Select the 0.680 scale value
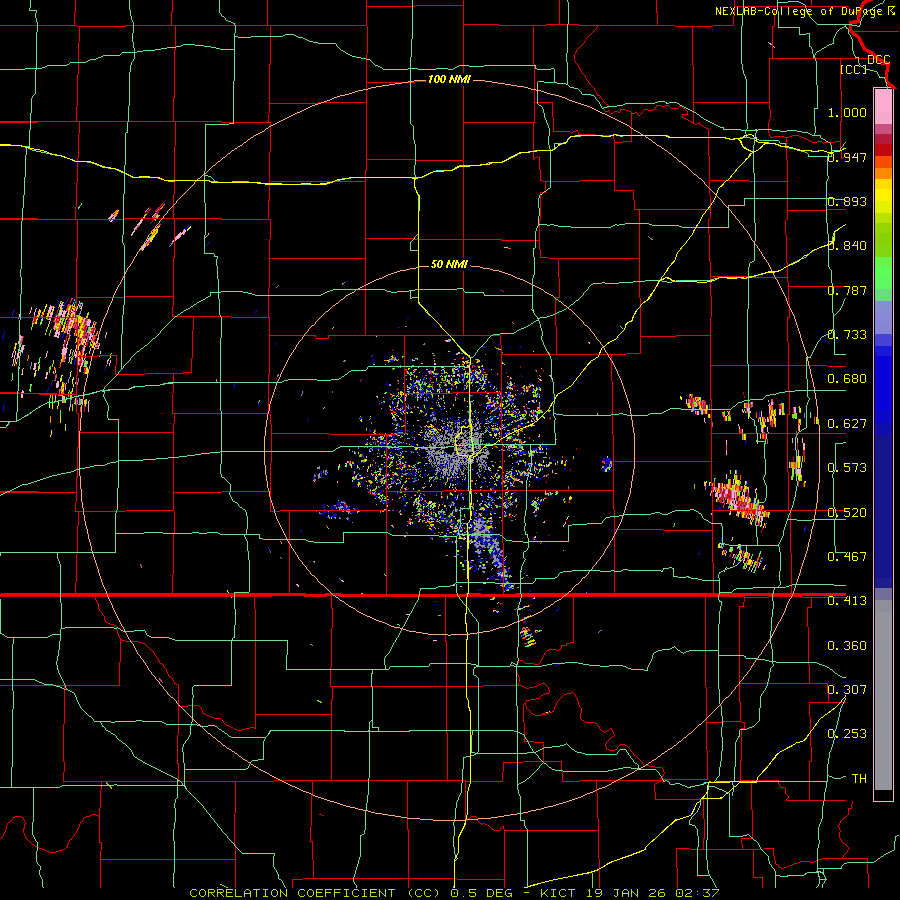The height and width of the screenshot is (900, 900). [847, 379]
